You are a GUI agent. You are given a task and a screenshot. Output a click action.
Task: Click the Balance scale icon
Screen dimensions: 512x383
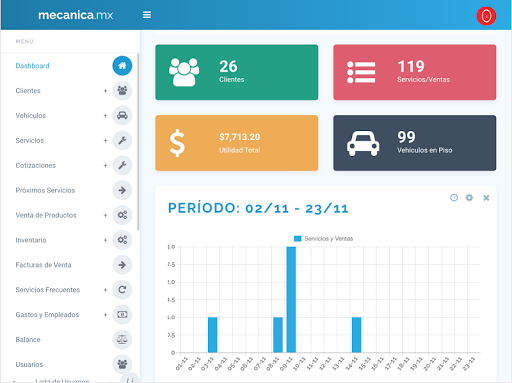pyautogui.click(x=122, y=340)
